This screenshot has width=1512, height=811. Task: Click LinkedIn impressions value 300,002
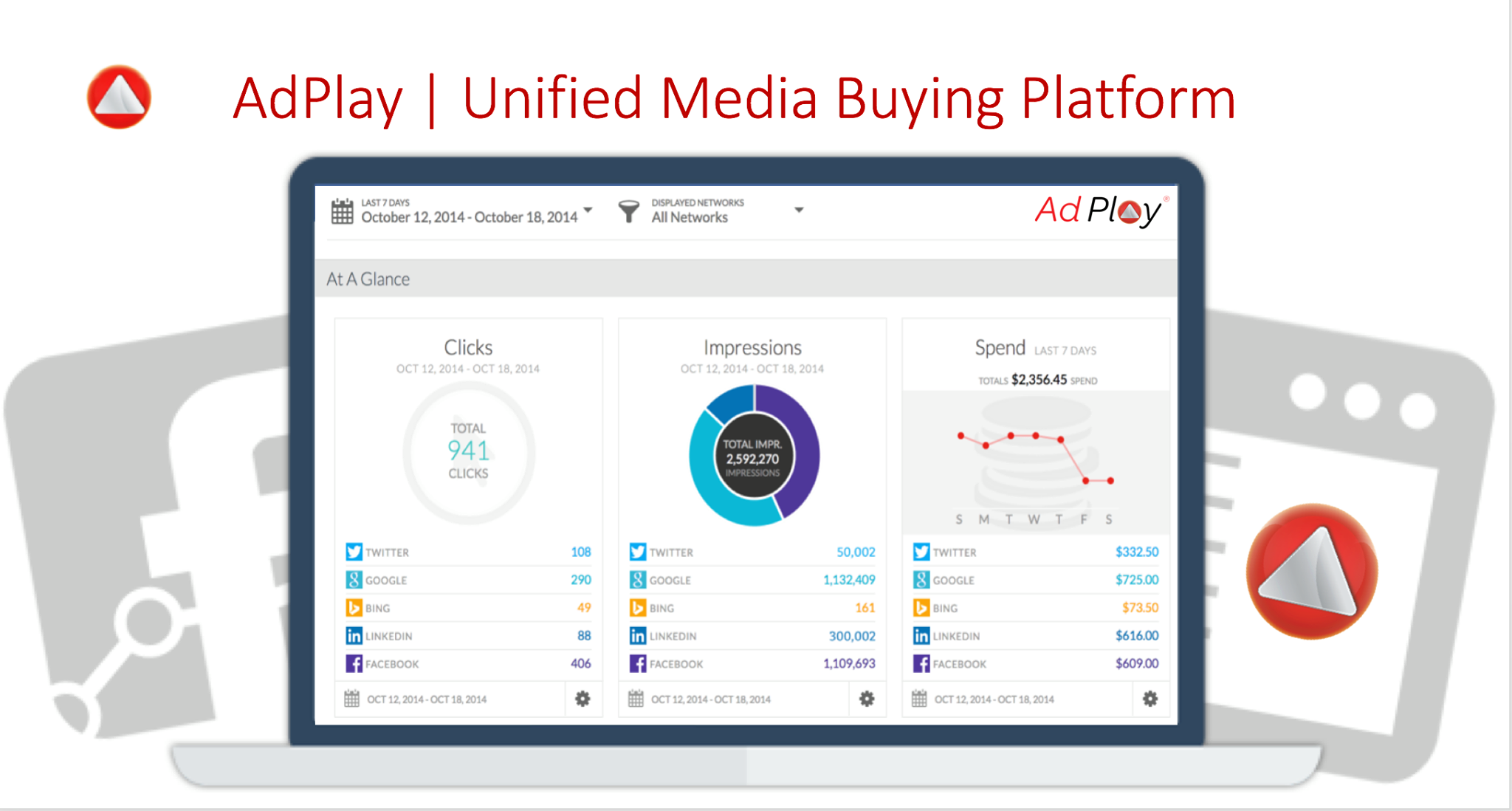click(x=852, y=636)
